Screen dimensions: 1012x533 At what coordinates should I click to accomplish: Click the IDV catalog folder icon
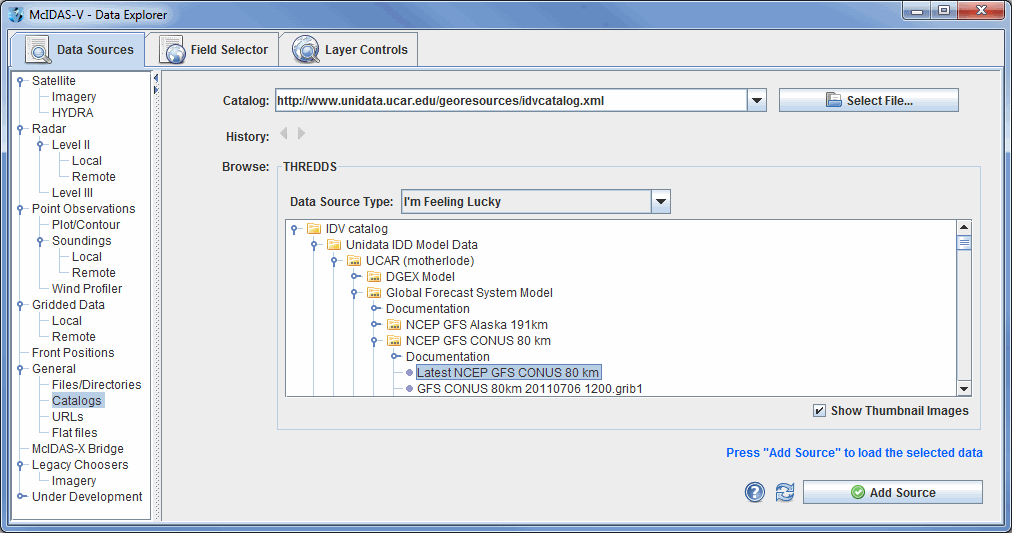(314, 228)
